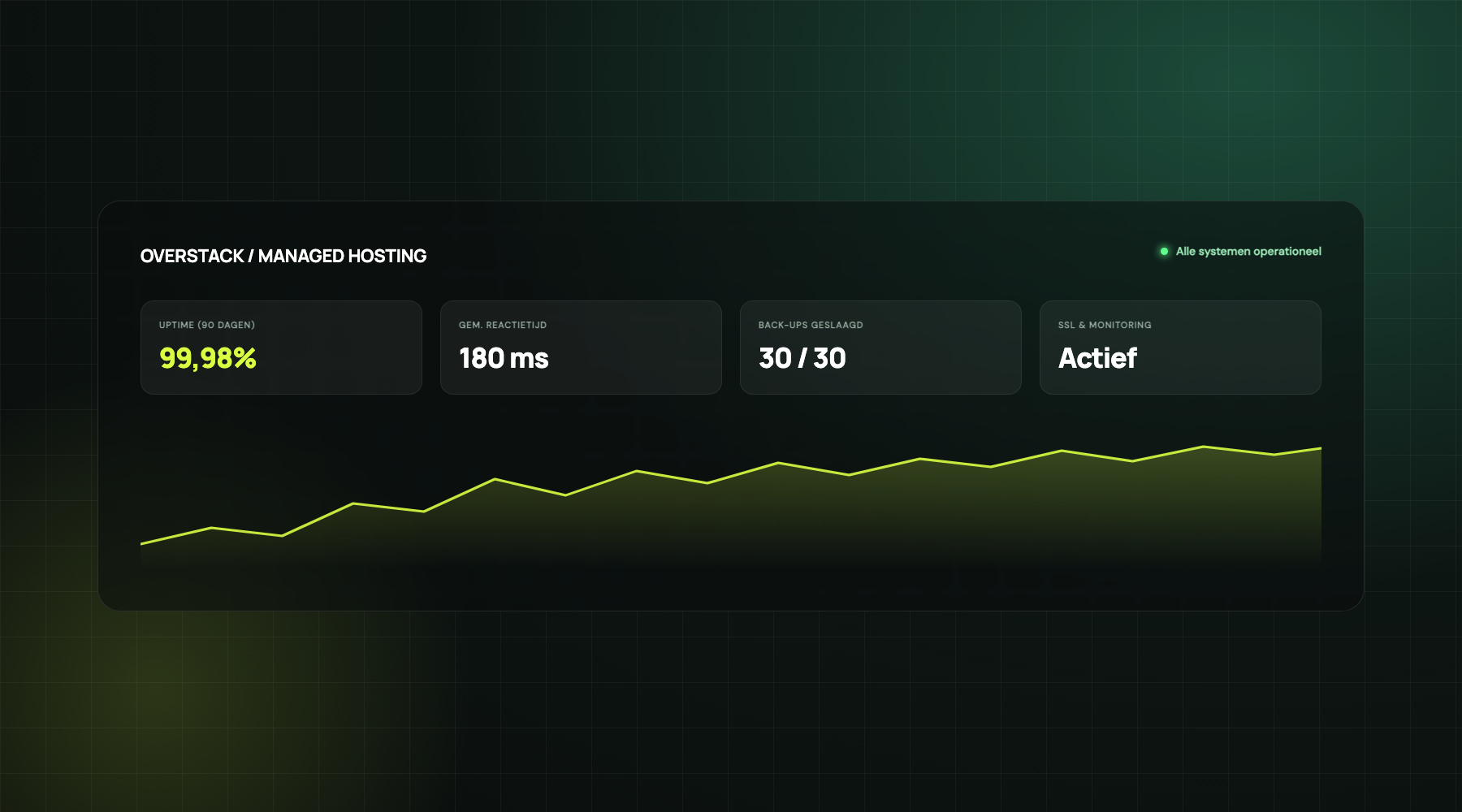
Task: Select the 'Alle systemen operationeel' status text
Action: click(x=1248, y=252)
